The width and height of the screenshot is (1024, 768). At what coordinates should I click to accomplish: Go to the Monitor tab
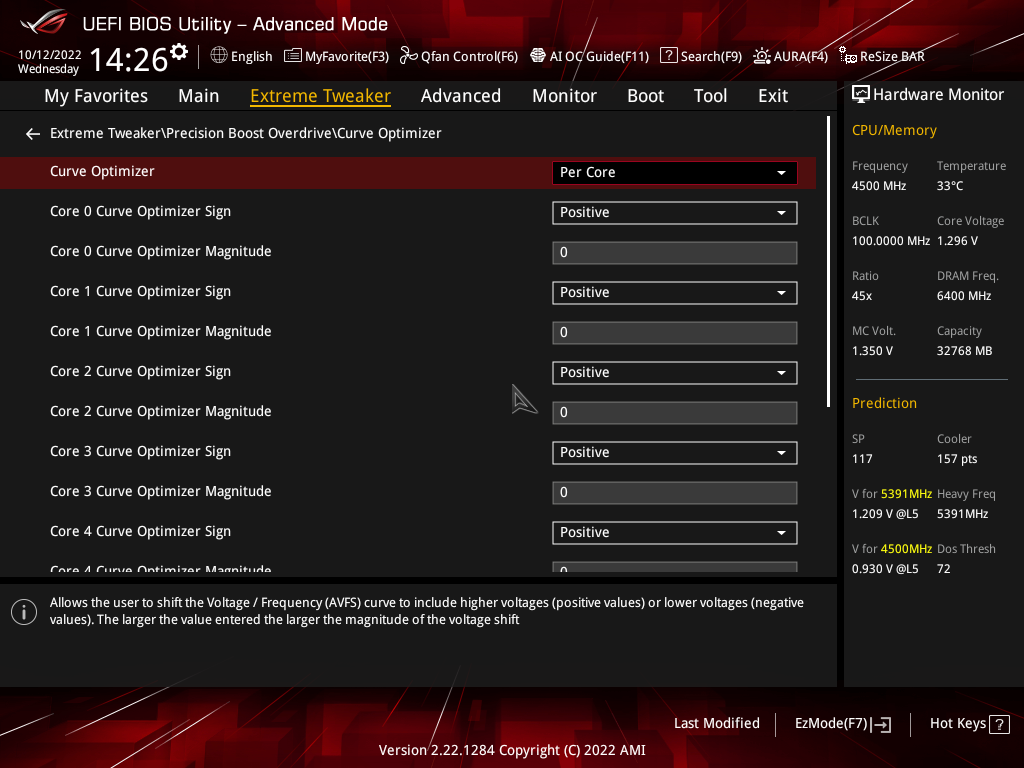click(564, 96)
